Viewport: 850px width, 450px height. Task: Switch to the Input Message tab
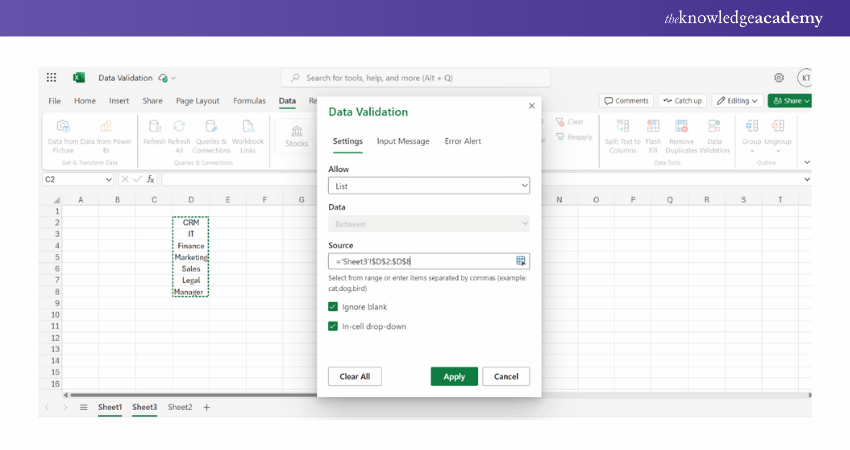[403, 141]
